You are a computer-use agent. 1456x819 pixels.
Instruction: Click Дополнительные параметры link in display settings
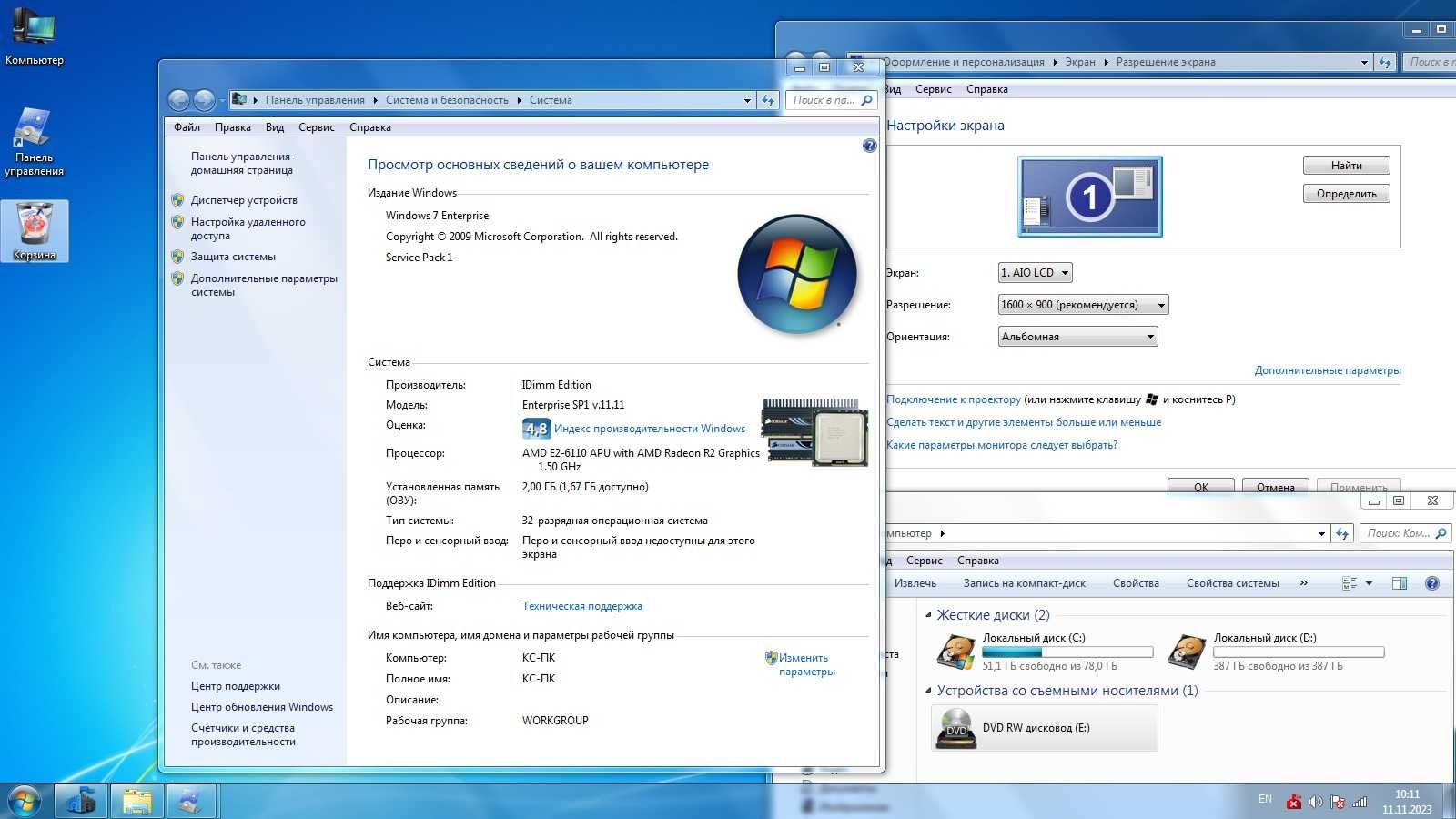click(x=1328, y=370)
